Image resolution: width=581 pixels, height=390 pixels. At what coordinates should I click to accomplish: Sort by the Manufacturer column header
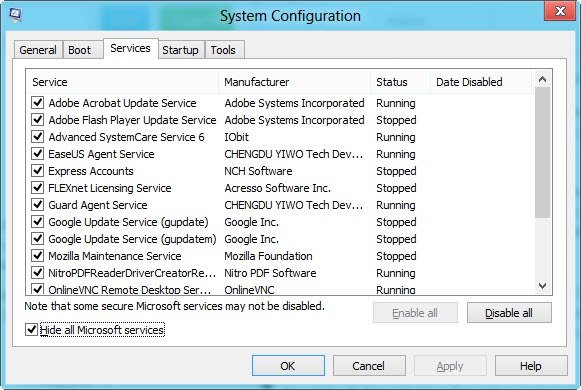[295, 82]
